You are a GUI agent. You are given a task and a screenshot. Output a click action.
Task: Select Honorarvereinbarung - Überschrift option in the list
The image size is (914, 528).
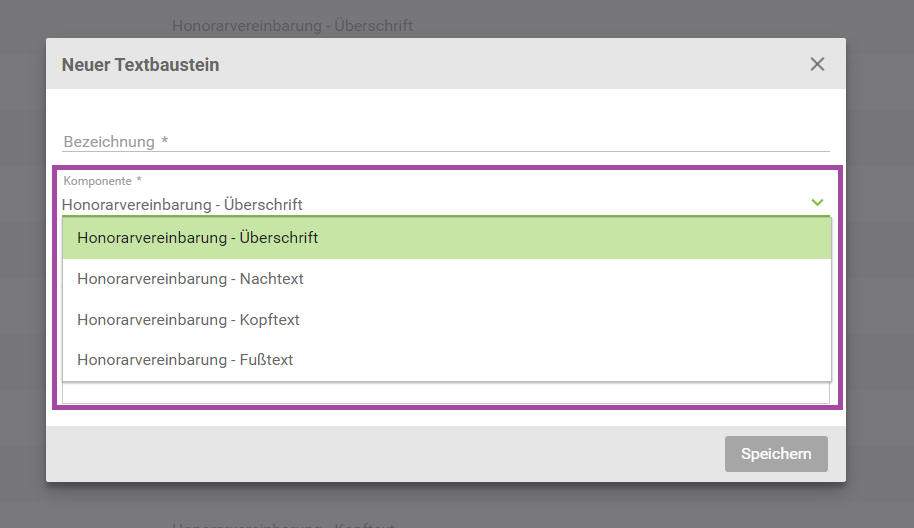pyautogui.click(x=447, y=238)
